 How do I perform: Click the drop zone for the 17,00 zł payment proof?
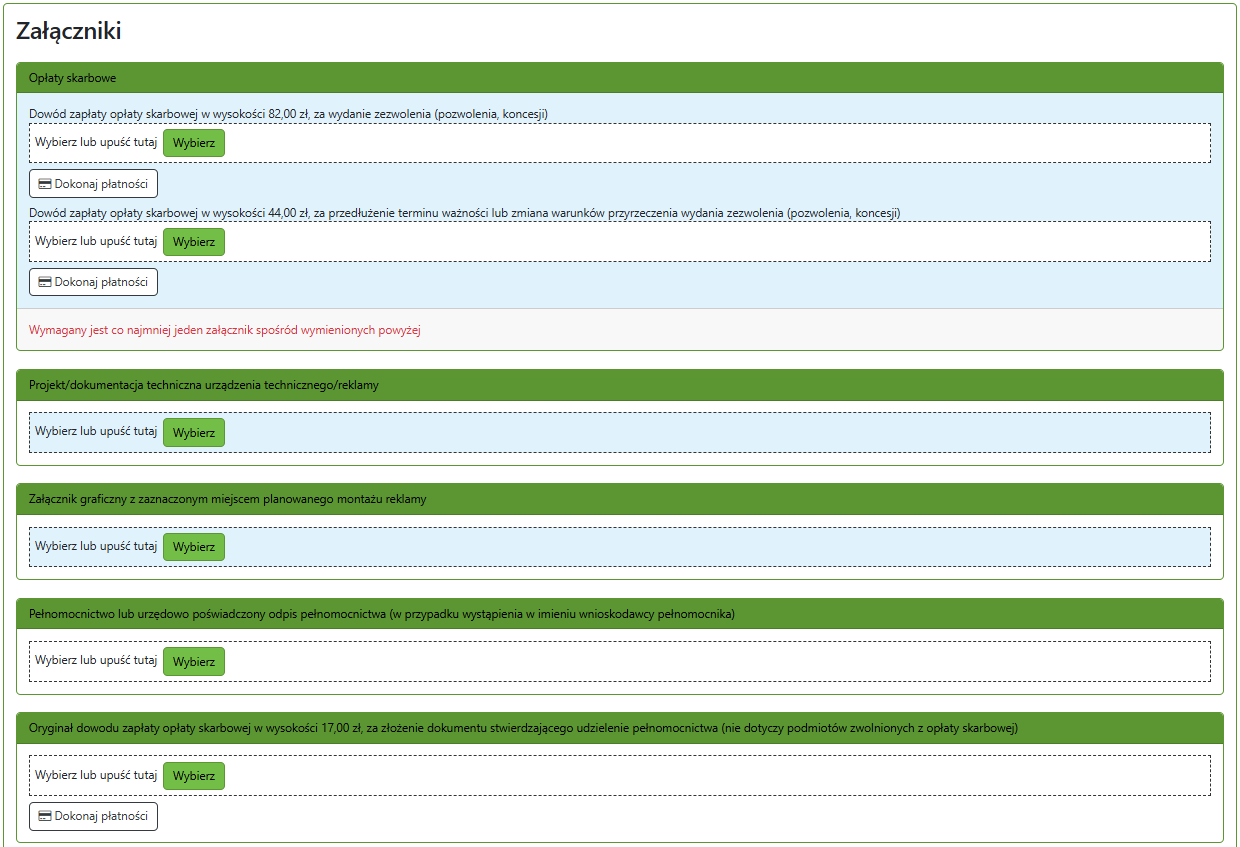point(700,775)
